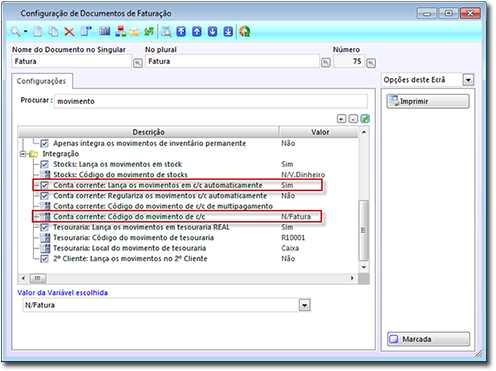496x371 pixels.
Task: Click the scroll down arrow of the list
Action: (364, 267)
